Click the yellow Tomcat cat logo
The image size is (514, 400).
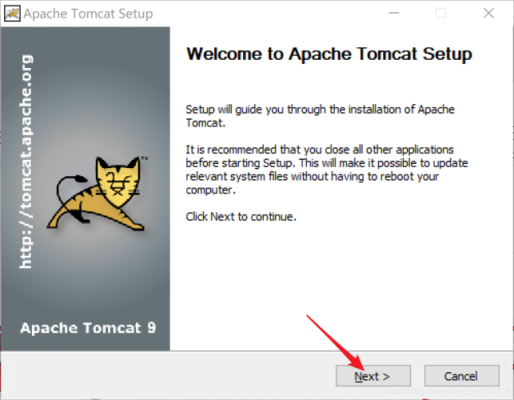(97, 193)
